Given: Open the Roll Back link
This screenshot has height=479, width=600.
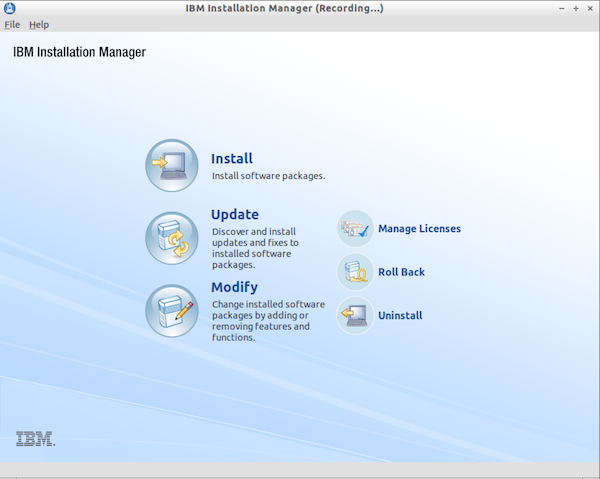Looking at the screenshot, I should tap(401, 272).
